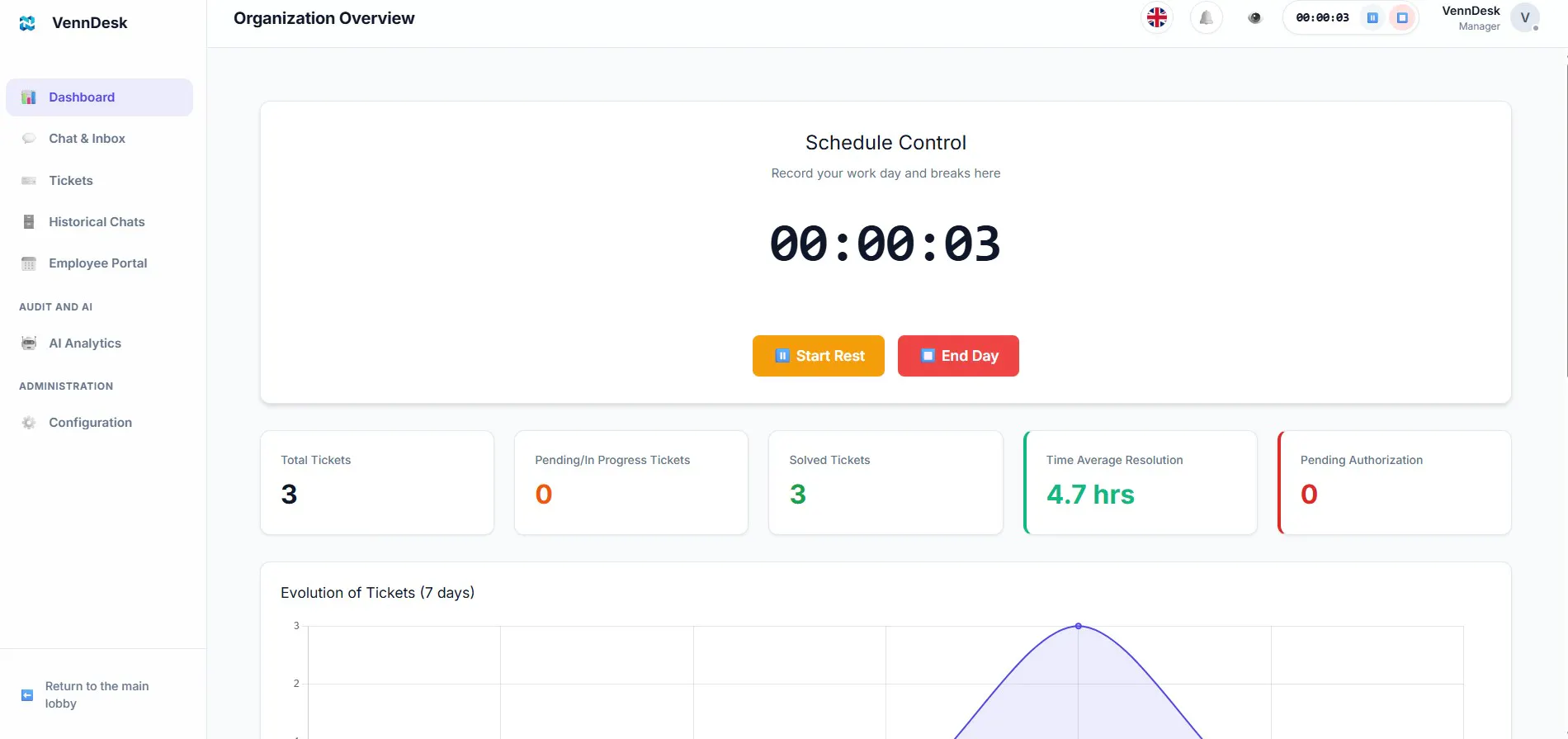Click the Configuration gear icon

tap(29, 423)
